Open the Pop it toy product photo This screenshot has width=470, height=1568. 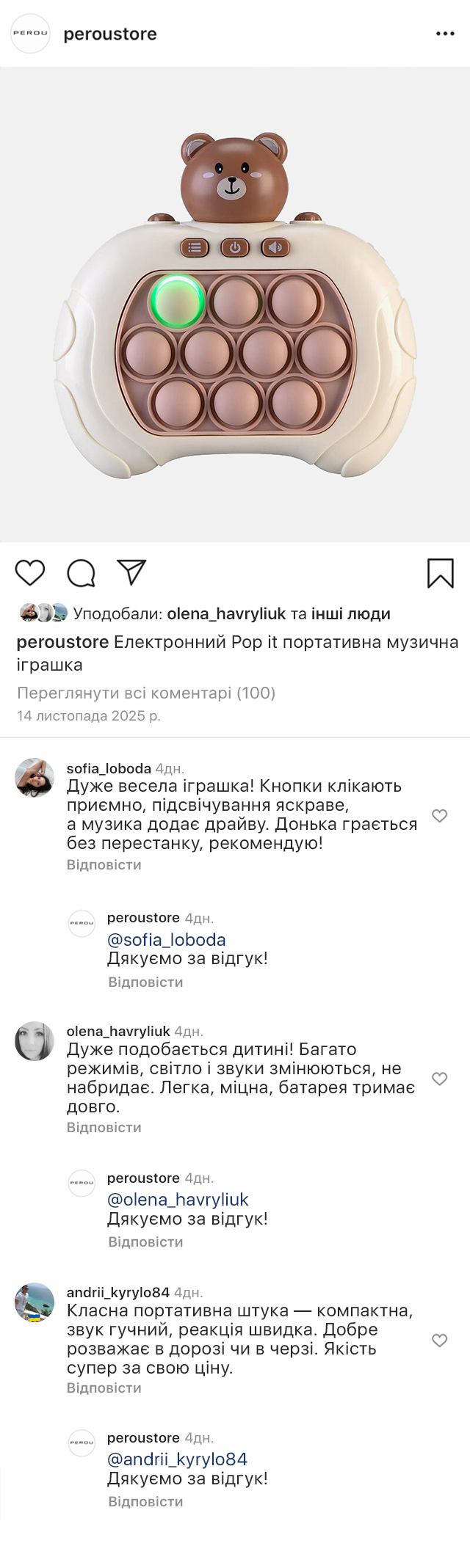[235, 305]
